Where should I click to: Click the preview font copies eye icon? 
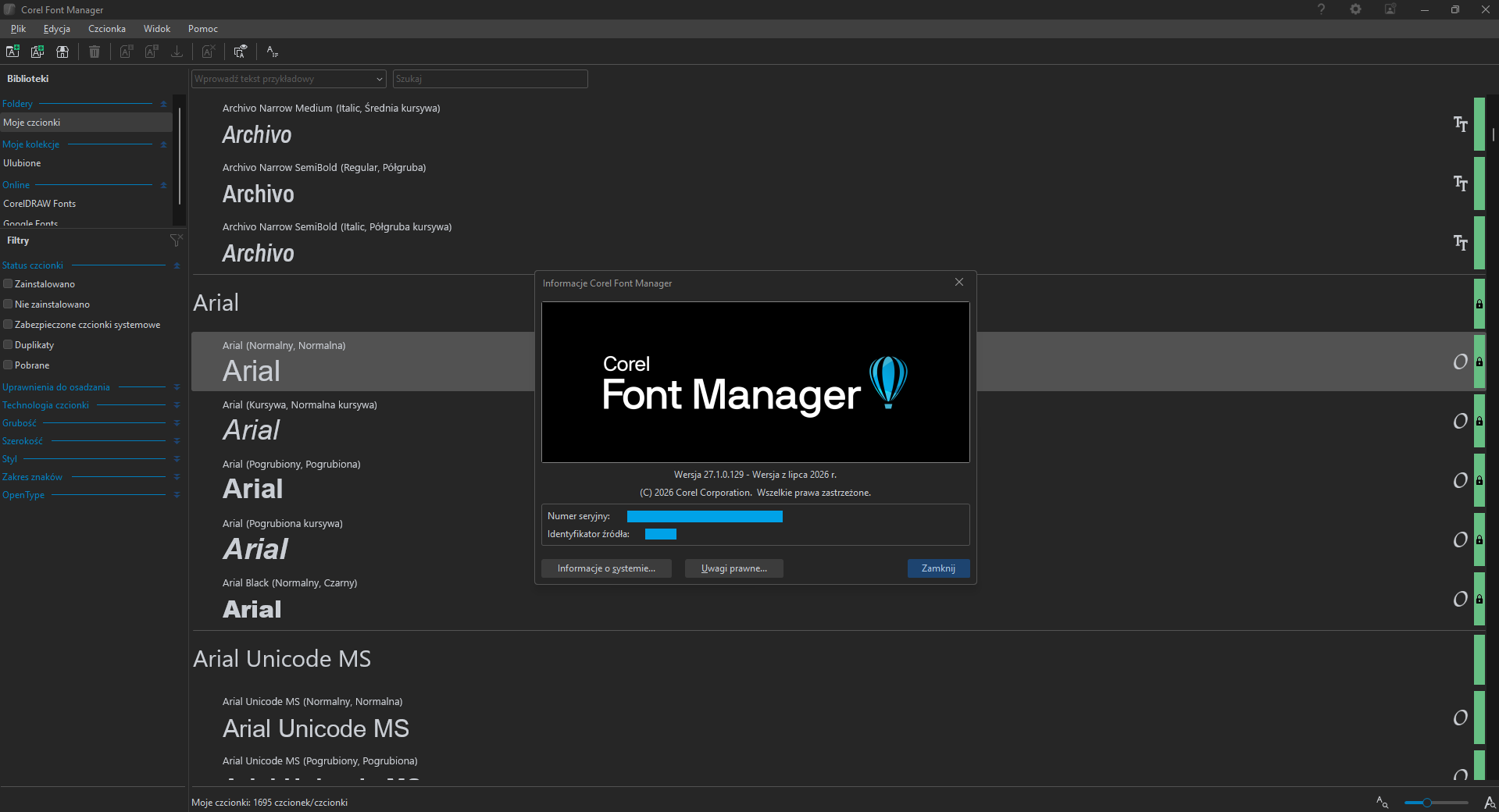(x=241, y=52)
